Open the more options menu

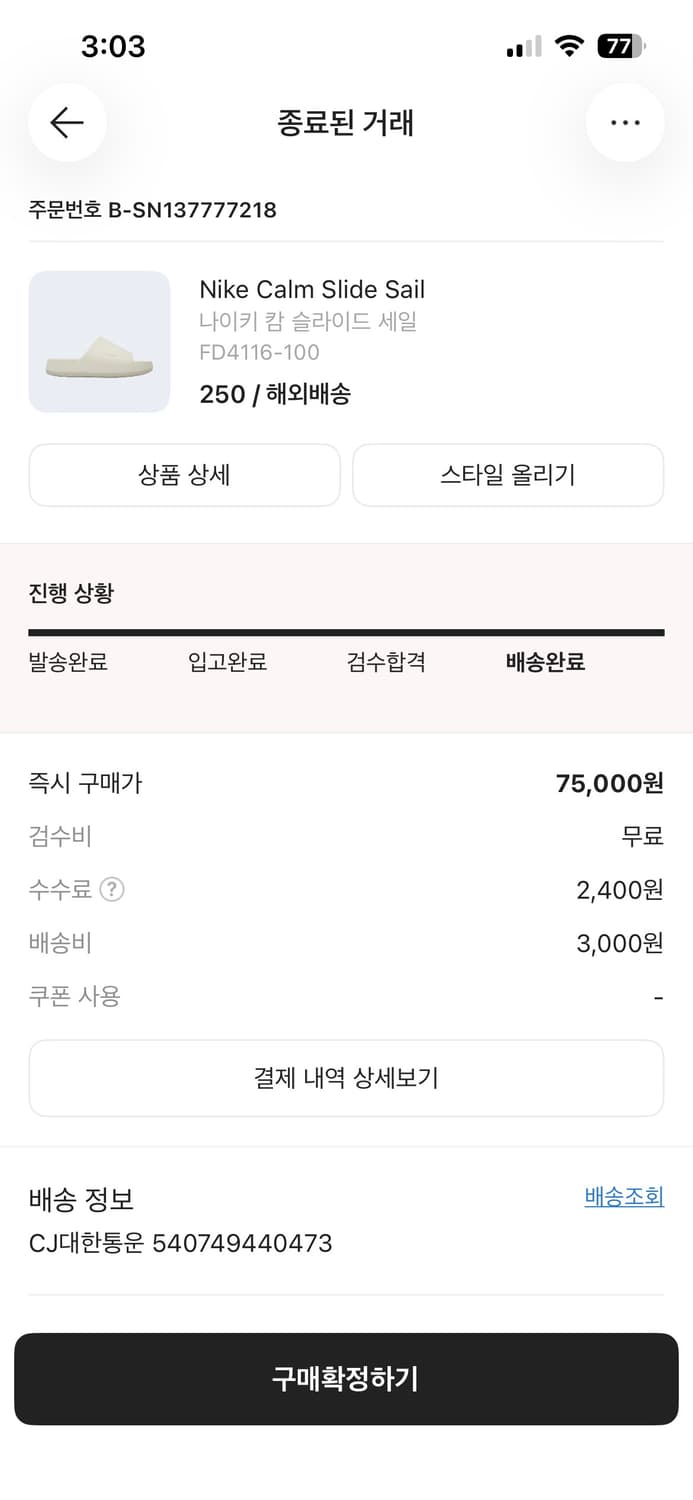click(x=626, y=122)
